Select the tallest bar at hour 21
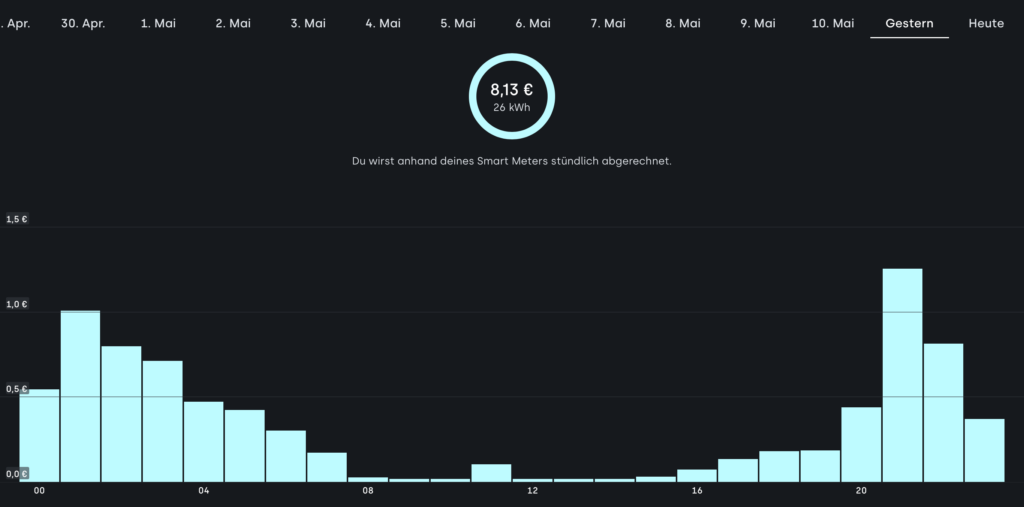Screen dimensions: 1024x507 pyautogui.click(x=902, y=375)
